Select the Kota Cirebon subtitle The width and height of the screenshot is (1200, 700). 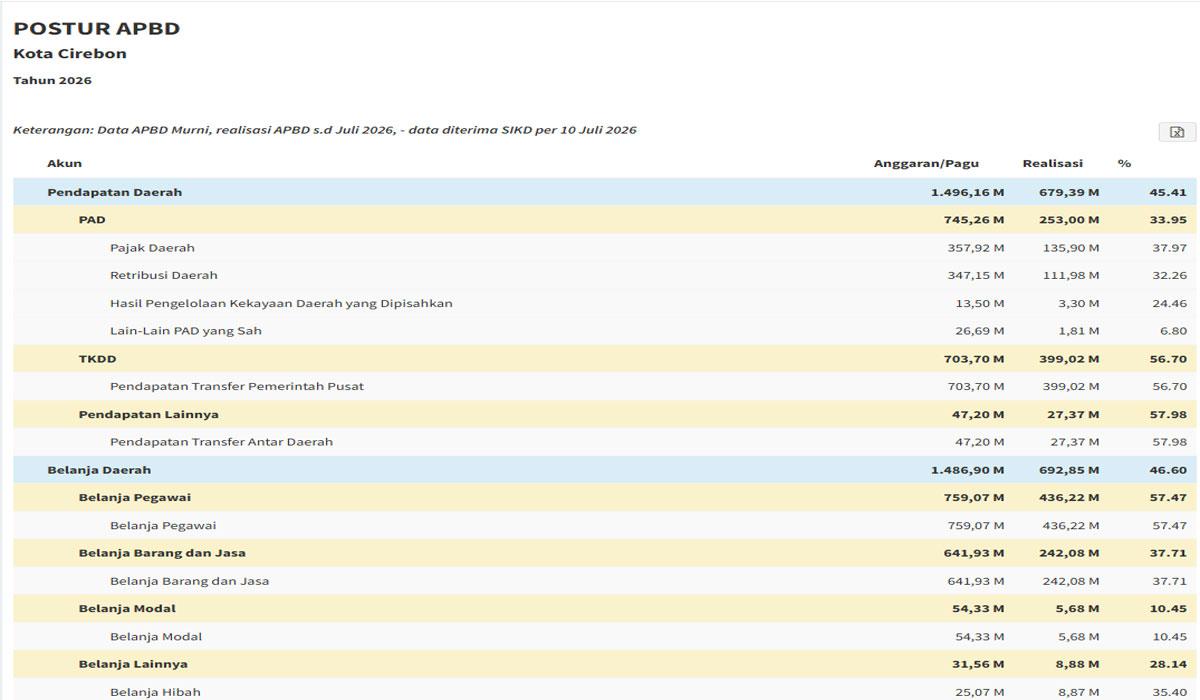pyautogui.click(x=70, y=54)
